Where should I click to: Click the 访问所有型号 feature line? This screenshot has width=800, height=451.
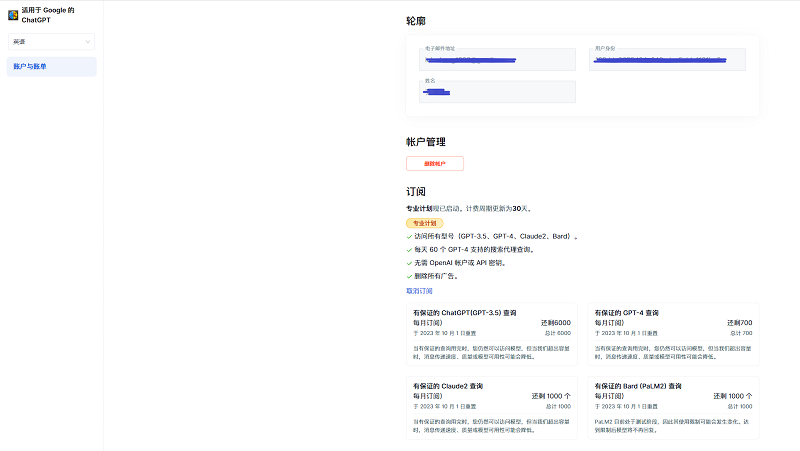tap(496, 237)
